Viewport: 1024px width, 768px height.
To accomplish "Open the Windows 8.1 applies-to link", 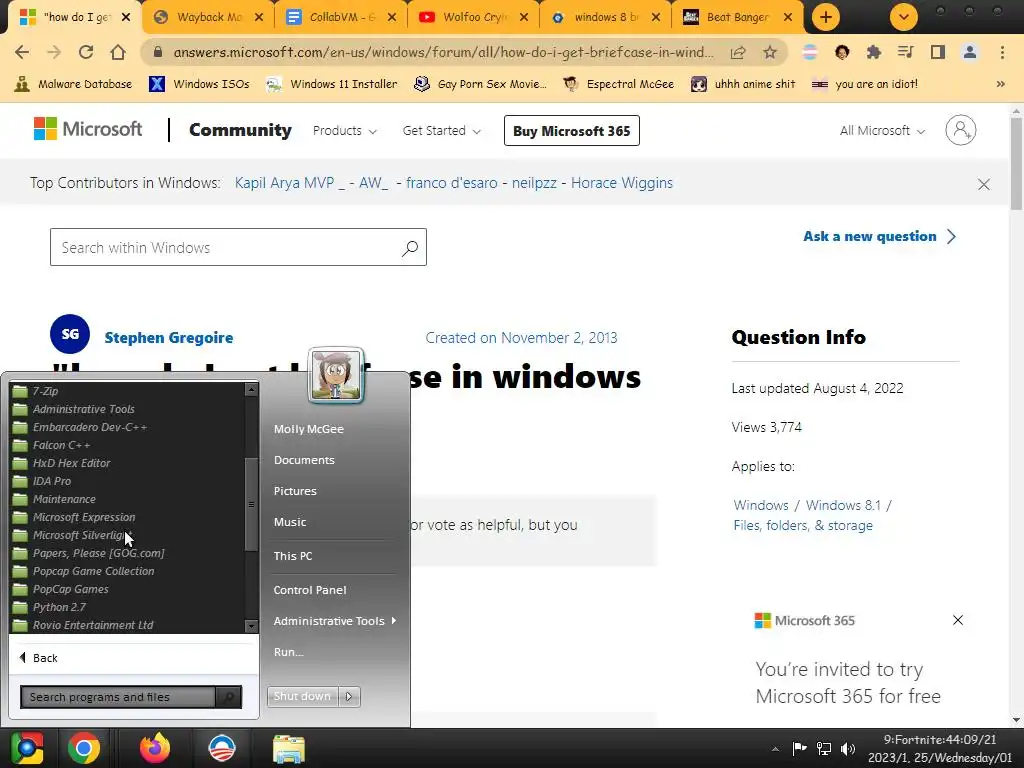I will point(843,505).
